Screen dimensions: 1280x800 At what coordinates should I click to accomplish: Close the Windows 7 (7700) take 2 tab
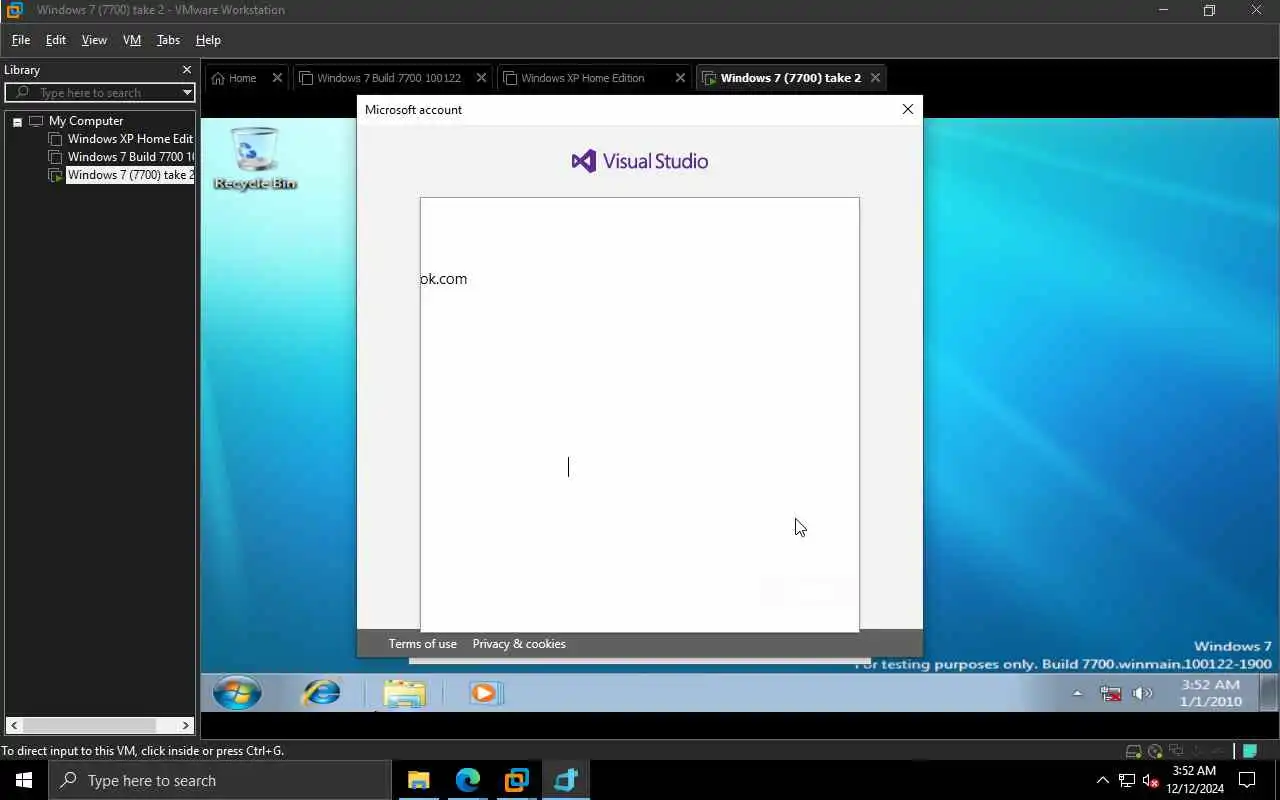[875, 78]
